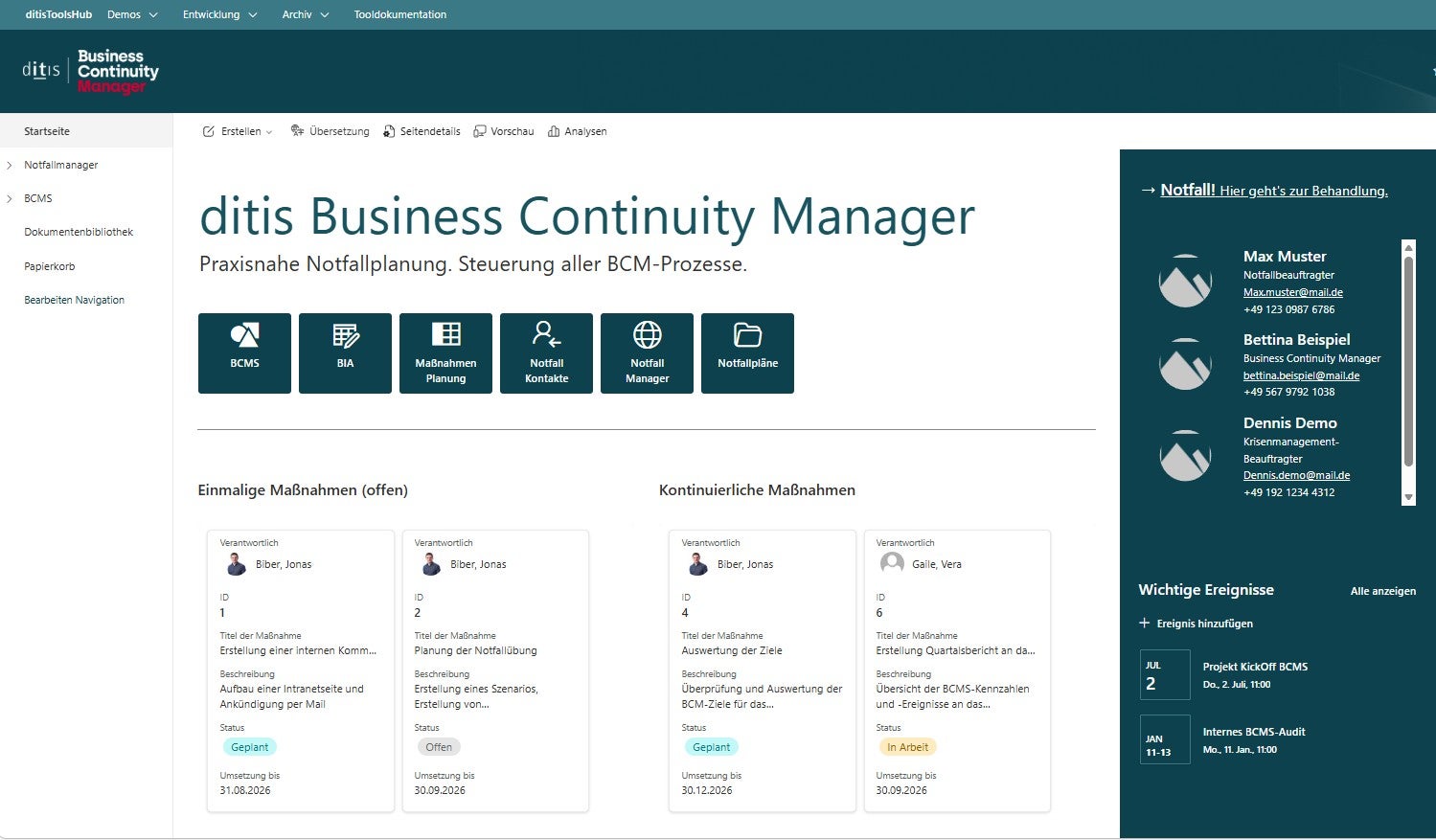Screen dimensions: 1436x840
Task: Open the Maßnahmen Planung grid icon
Action: pos(445,333)
